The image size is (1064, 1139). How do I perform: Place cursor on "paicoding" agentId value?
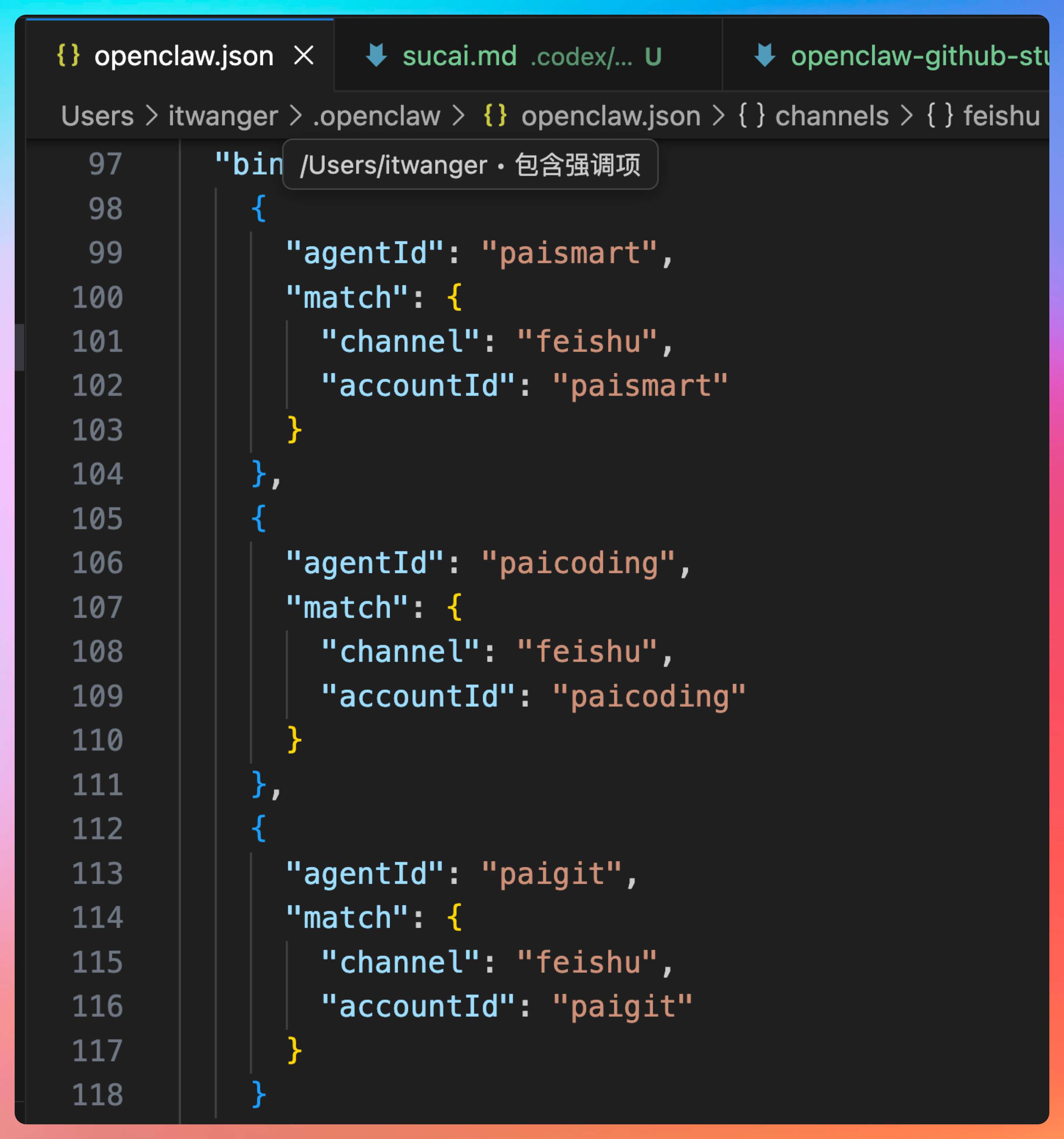579,563
